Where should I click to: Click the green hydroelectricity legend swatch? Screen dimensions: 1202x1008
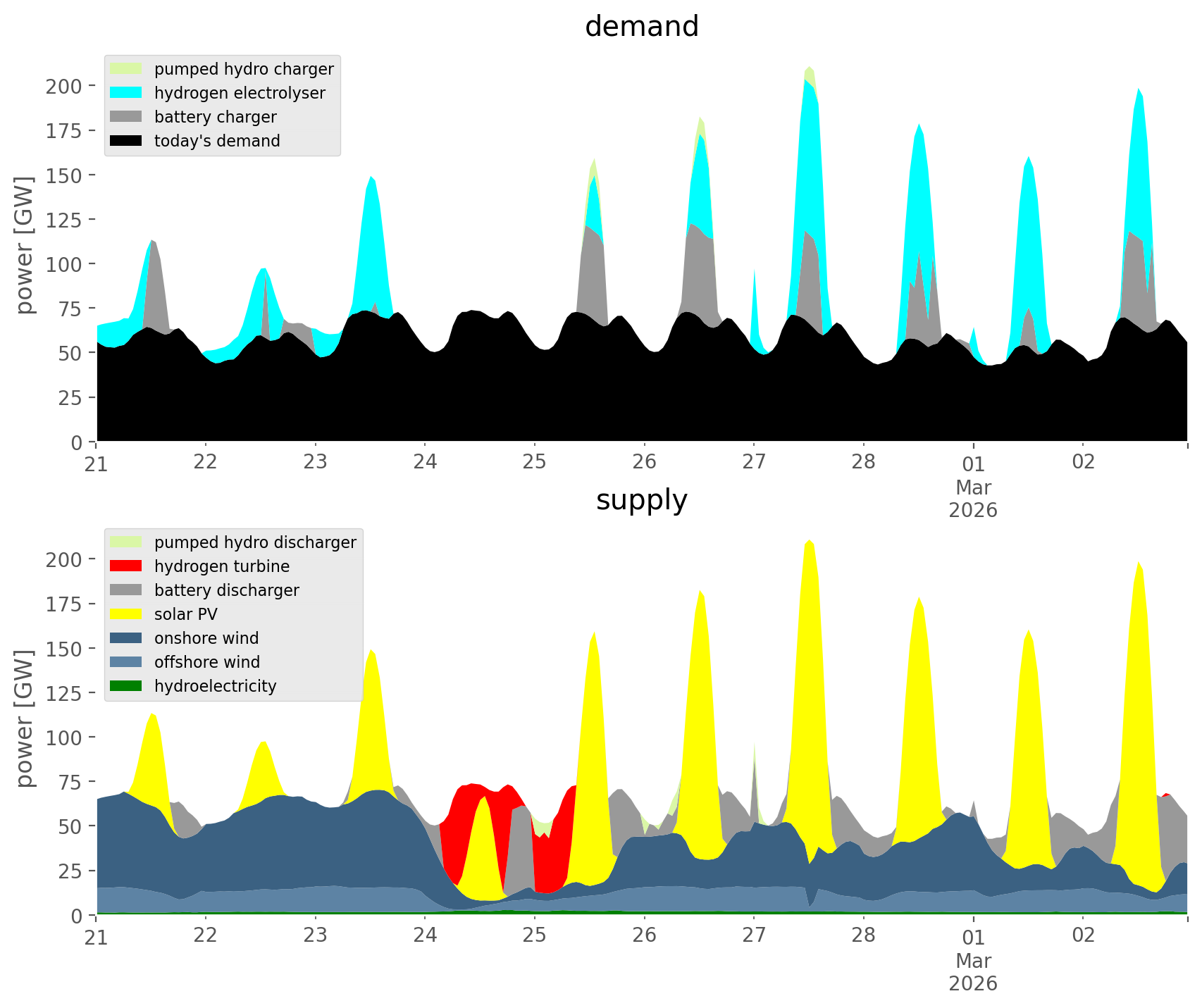(127, 686)
